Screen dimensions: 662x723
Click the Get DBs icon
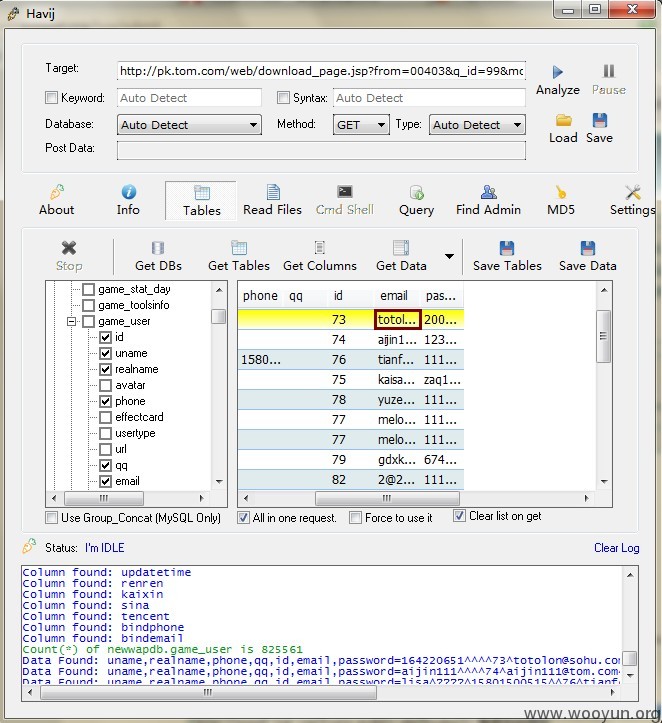[158, 248]
